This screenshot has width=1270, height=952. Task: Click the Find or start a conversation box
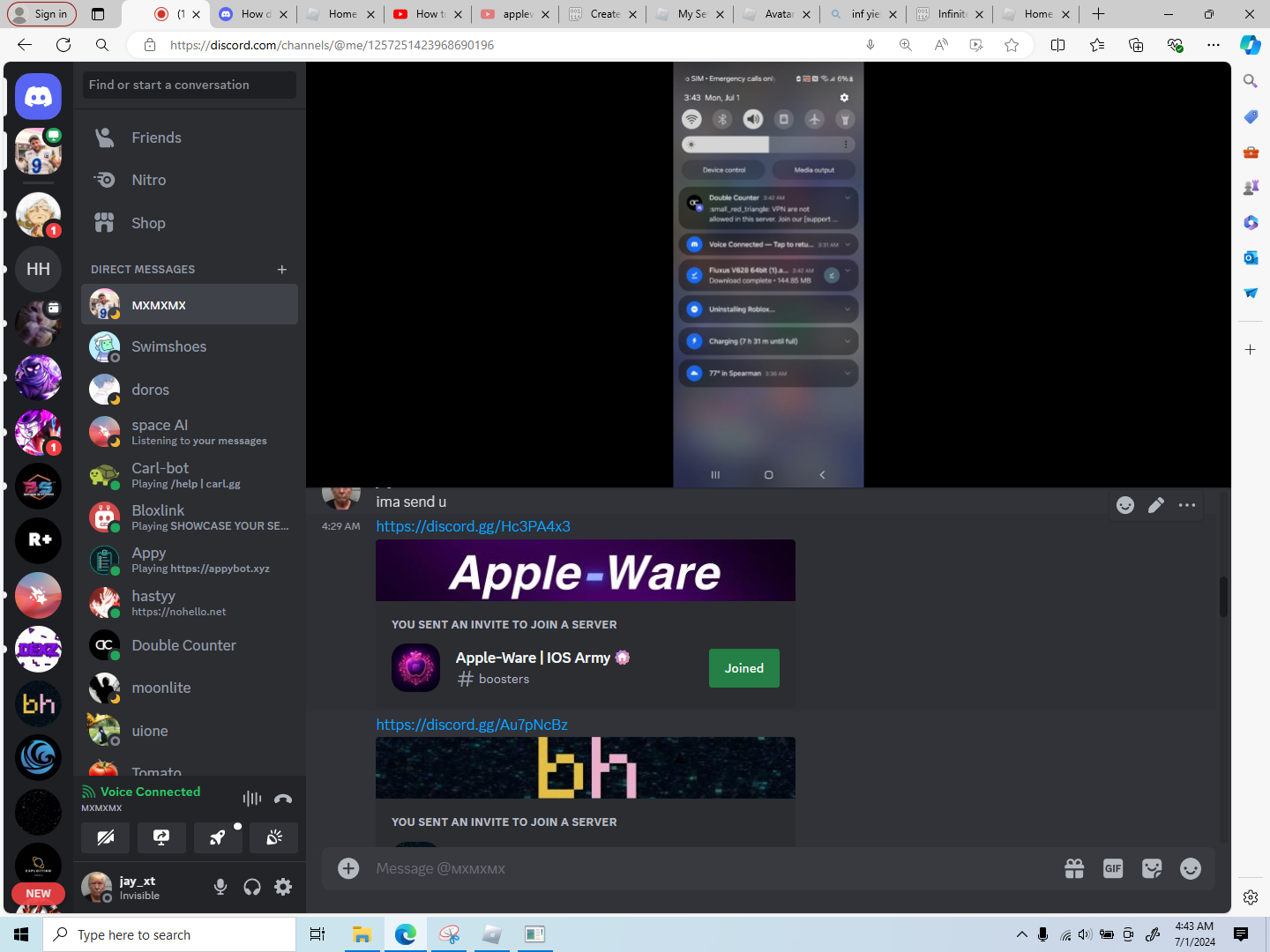click(x=190, y=85)
